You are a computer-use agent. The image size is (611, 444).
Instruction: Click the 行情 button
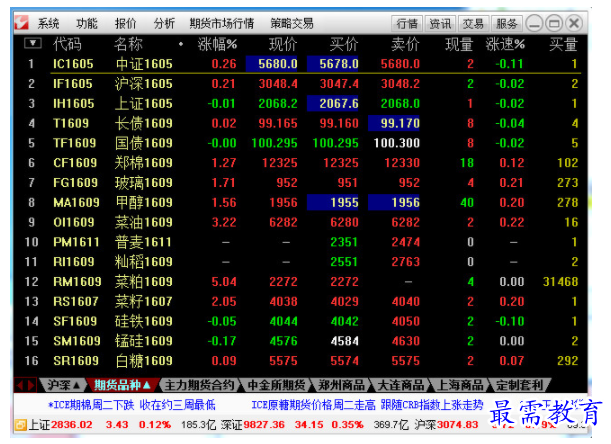[x=407, y=24]
